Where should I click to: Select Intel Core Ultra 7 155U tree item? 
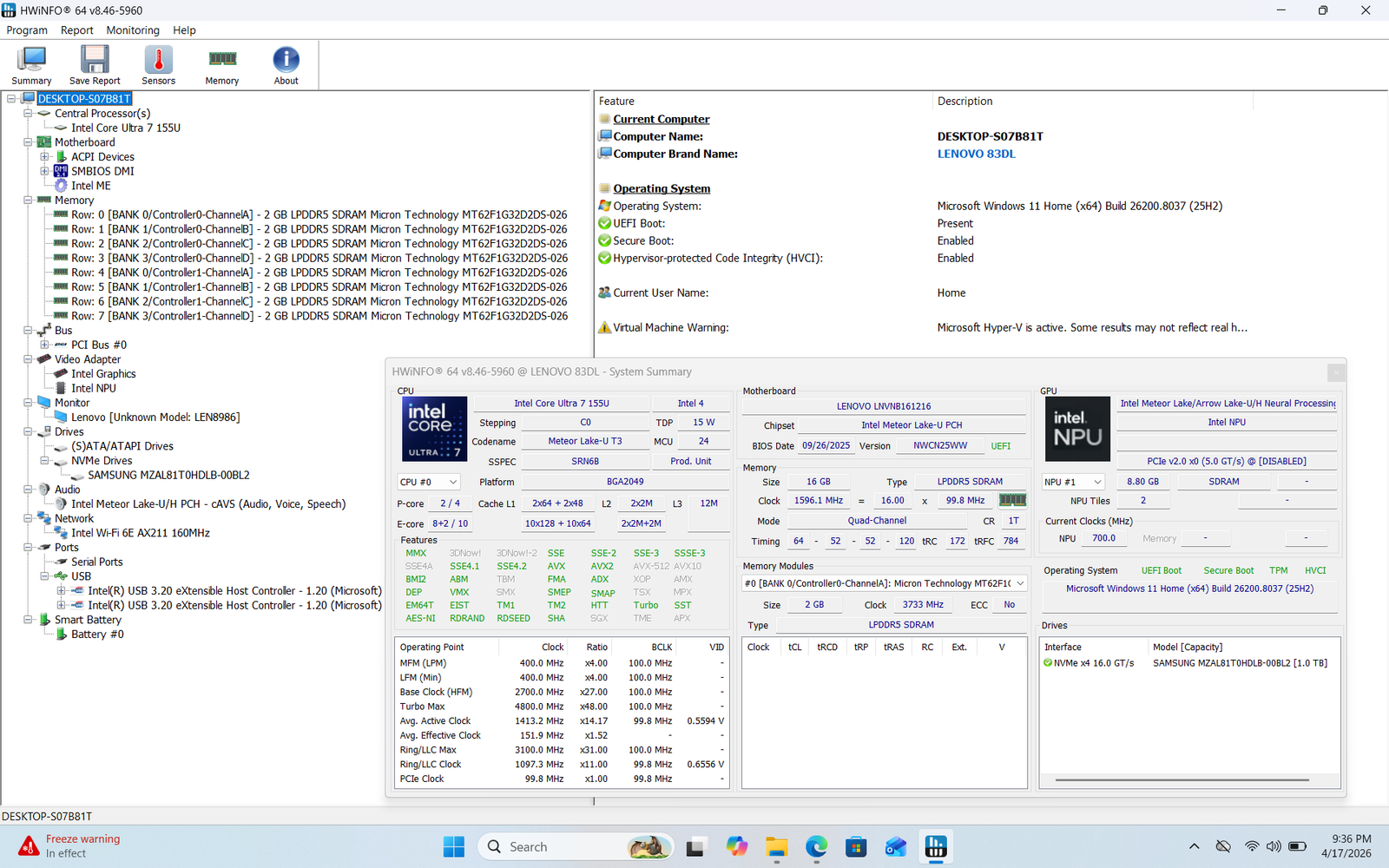pos(126,128)
